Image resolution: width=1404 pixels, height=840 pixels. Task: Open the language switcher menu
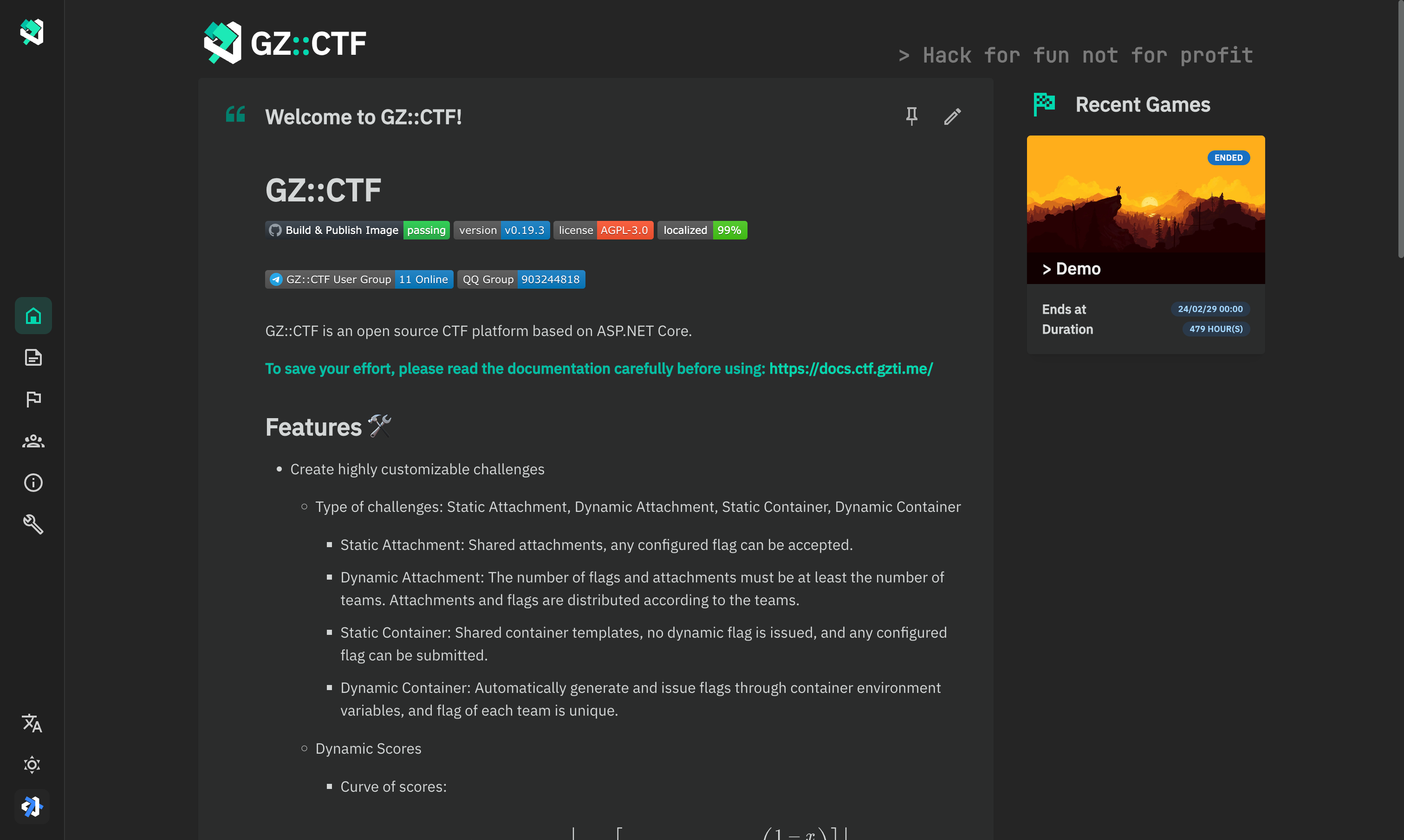point(32,723)
